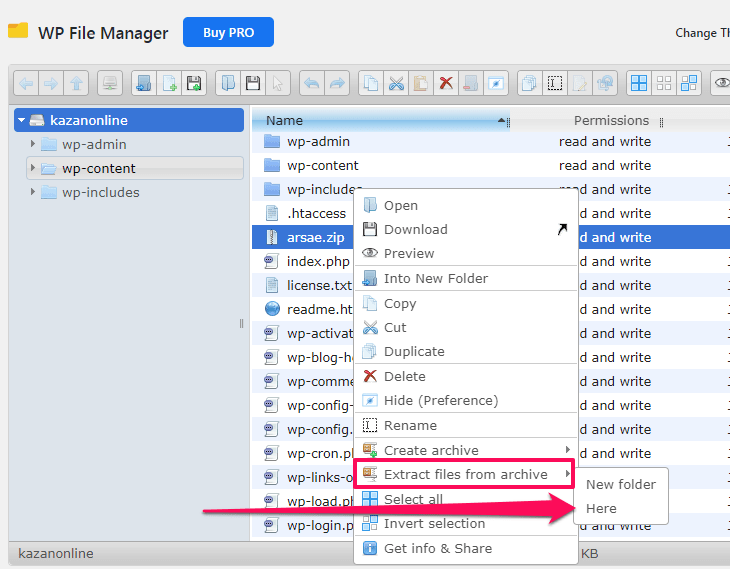Choose Rename in the context menu

coord(466,426)
